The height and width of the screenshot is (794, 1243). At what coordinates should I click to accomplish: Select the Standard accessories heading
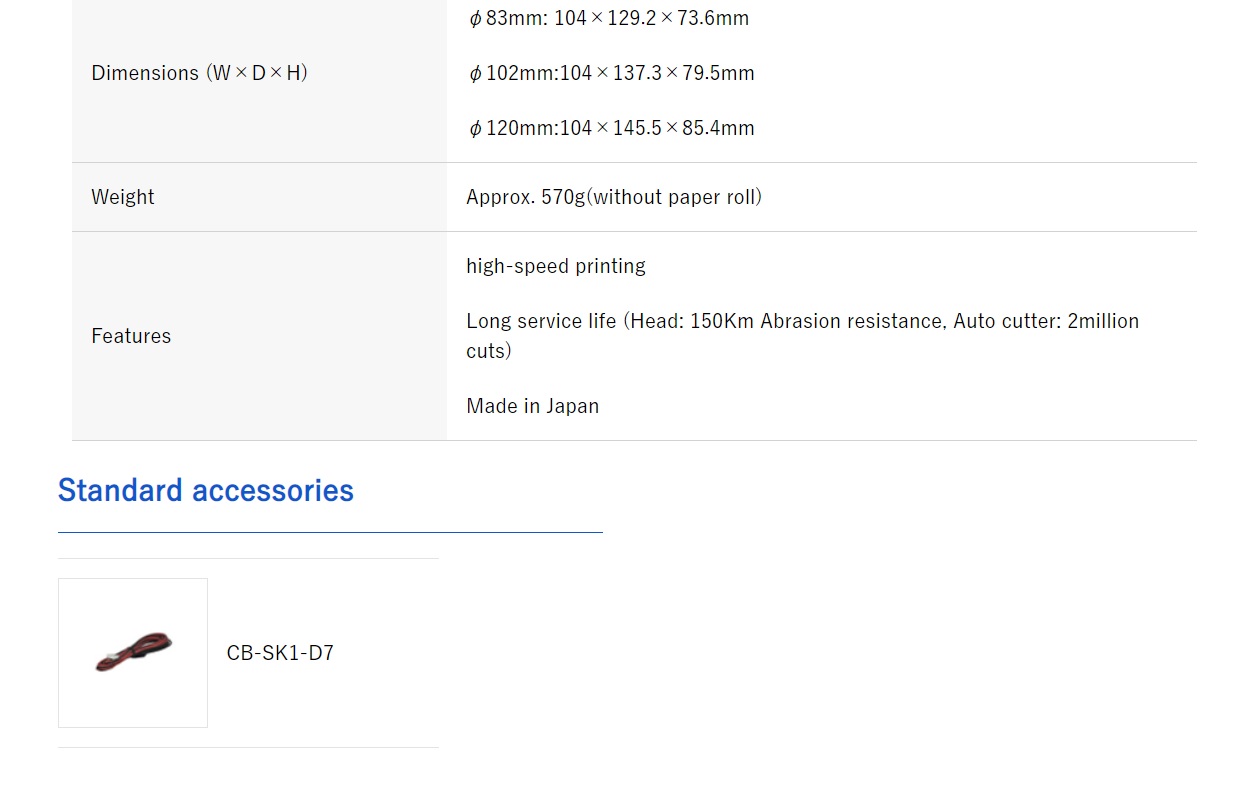(206, 490)
